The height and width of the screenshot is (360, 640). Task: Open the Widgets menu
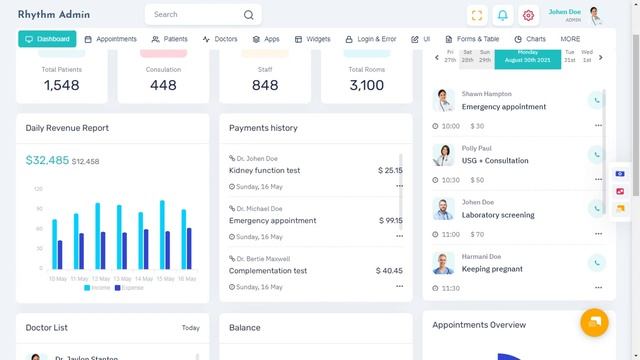(x=313, y=39)
